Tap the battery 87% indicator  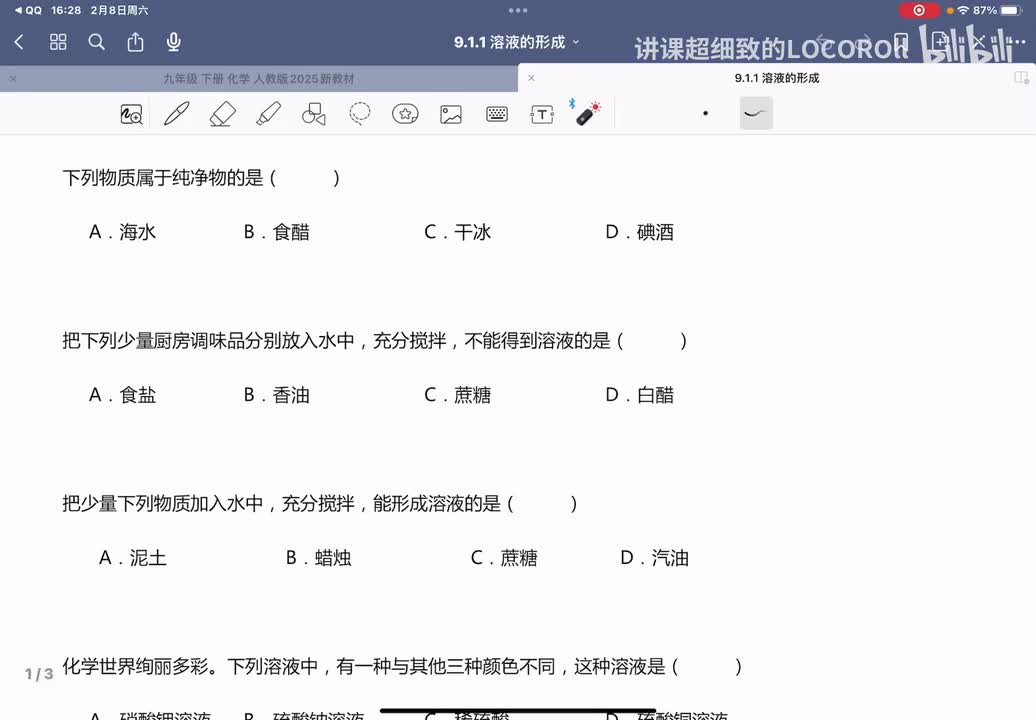click(x=998, y=10)
